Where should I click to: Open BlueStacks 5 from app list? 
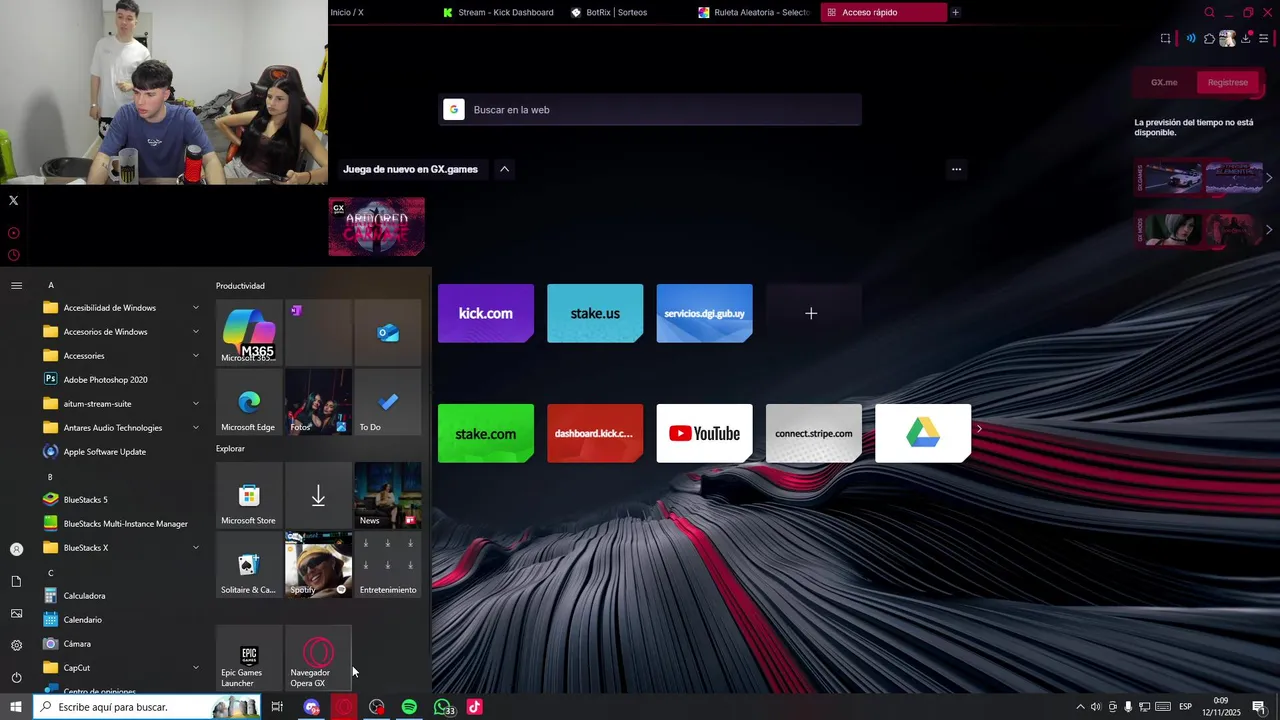(x=122, y=500)
